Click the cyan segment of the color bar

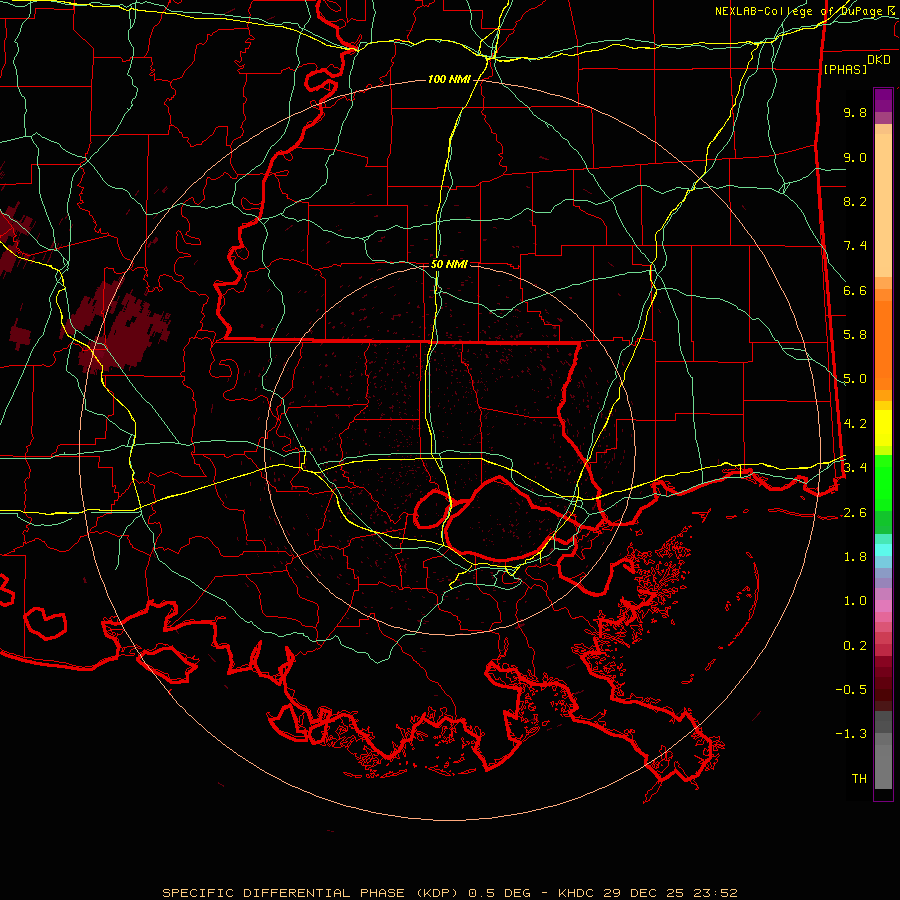(883, 550)
